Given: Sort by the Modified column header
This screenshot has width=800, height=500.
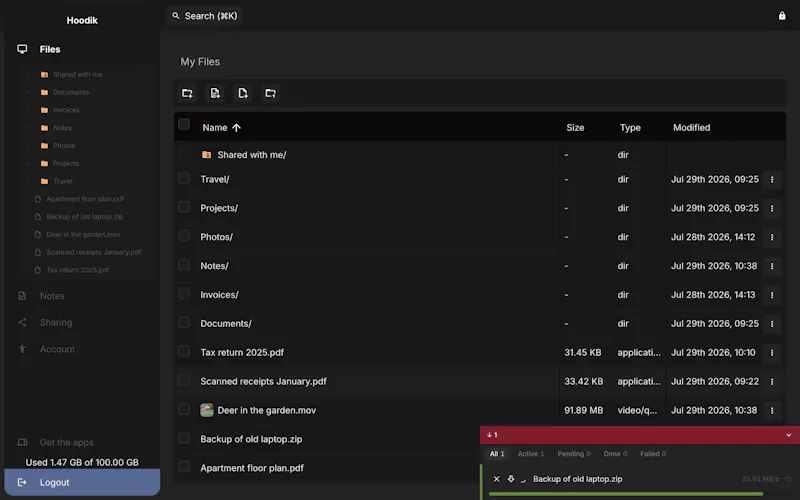Looking at the screenshot, I should tap(691, 128).
